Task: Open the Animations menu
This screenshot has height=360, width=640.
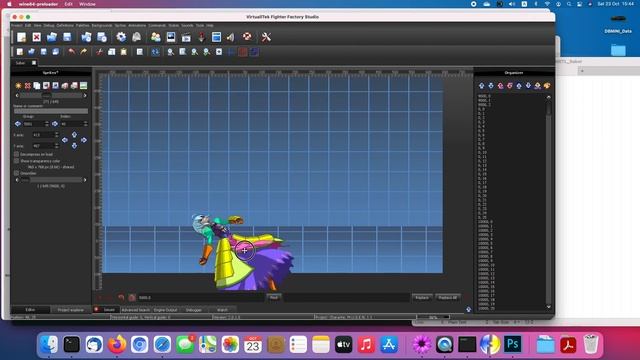Action: click(x=137, y=25)
